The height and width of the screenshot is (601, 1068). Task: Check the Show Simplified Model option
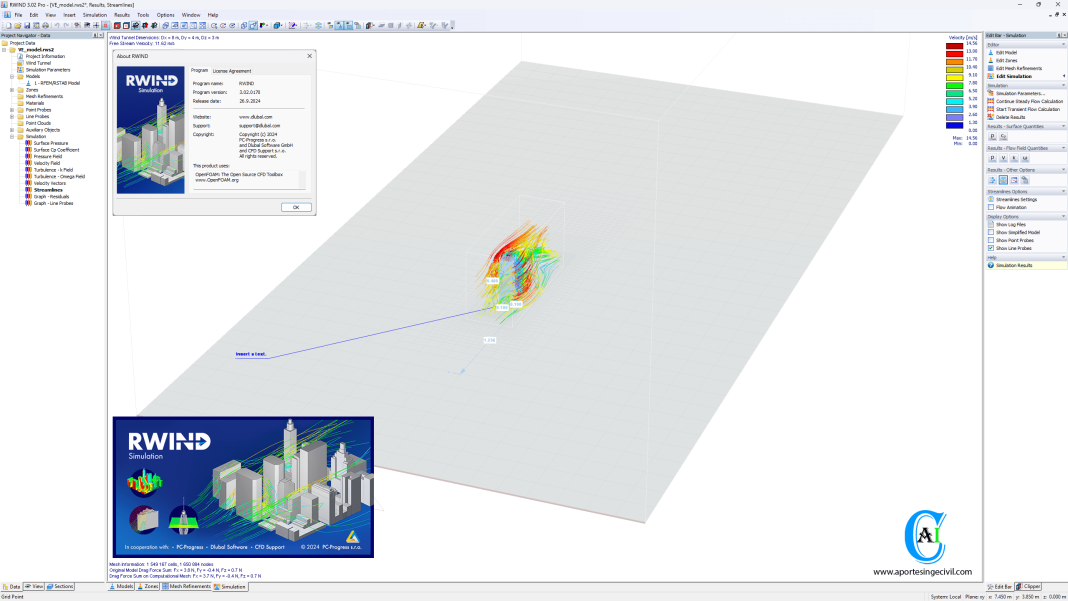(990, 232)
